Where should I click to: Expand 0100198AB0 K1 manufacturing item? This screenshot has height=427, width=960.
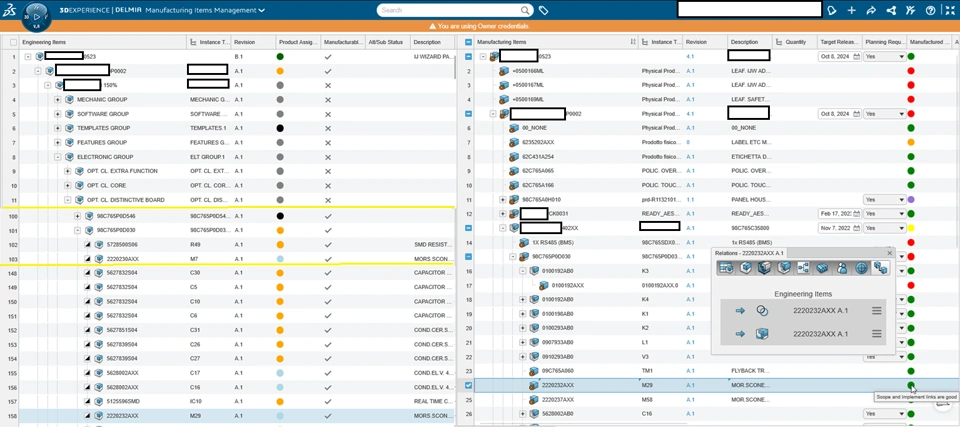522,314
